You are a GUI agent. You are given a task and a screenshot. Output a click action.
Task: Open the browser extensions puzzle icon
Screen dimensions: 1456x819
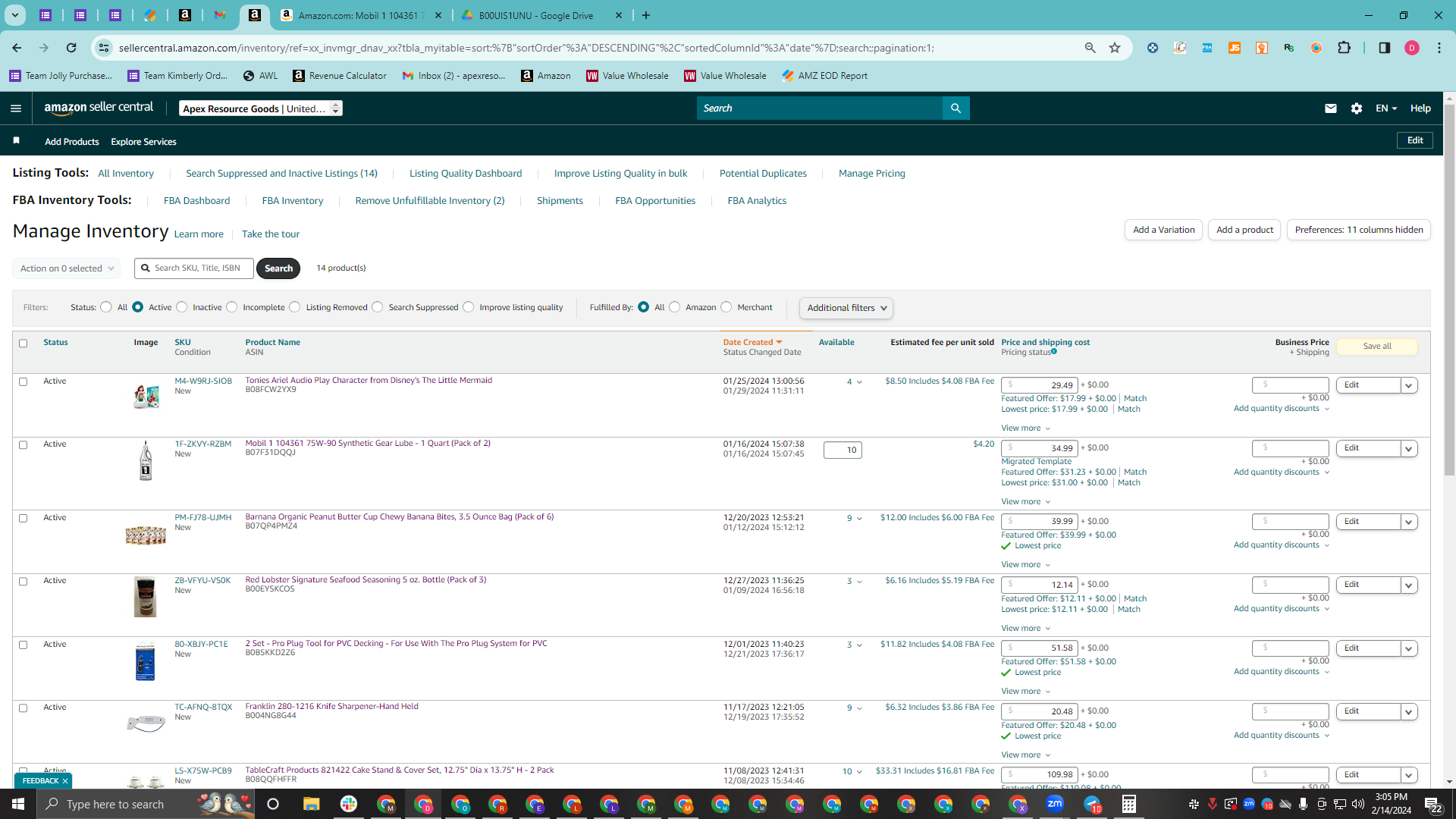pos(1344,48)
